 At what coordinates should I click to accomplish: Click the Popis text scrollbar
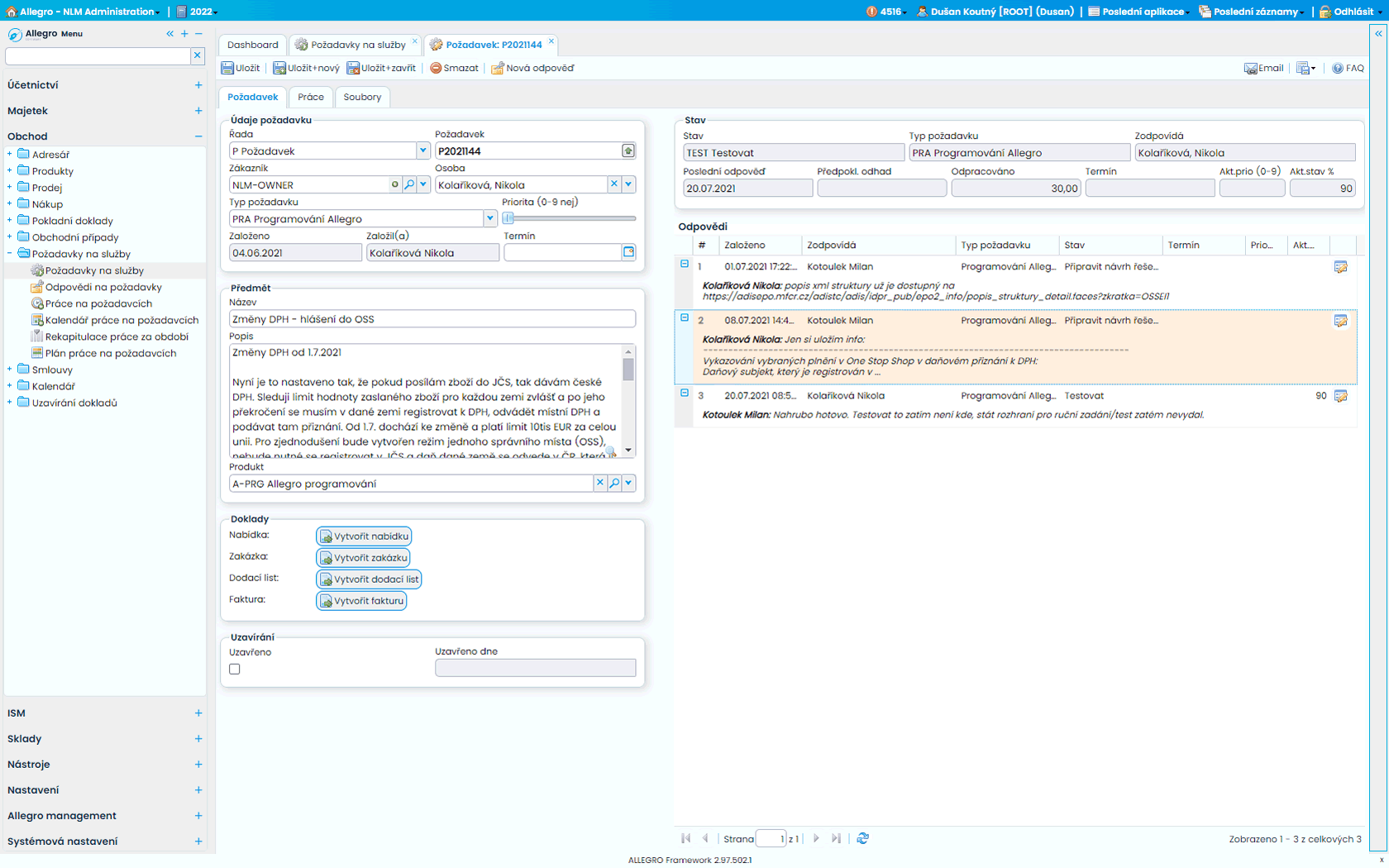(x=628, y=401)
